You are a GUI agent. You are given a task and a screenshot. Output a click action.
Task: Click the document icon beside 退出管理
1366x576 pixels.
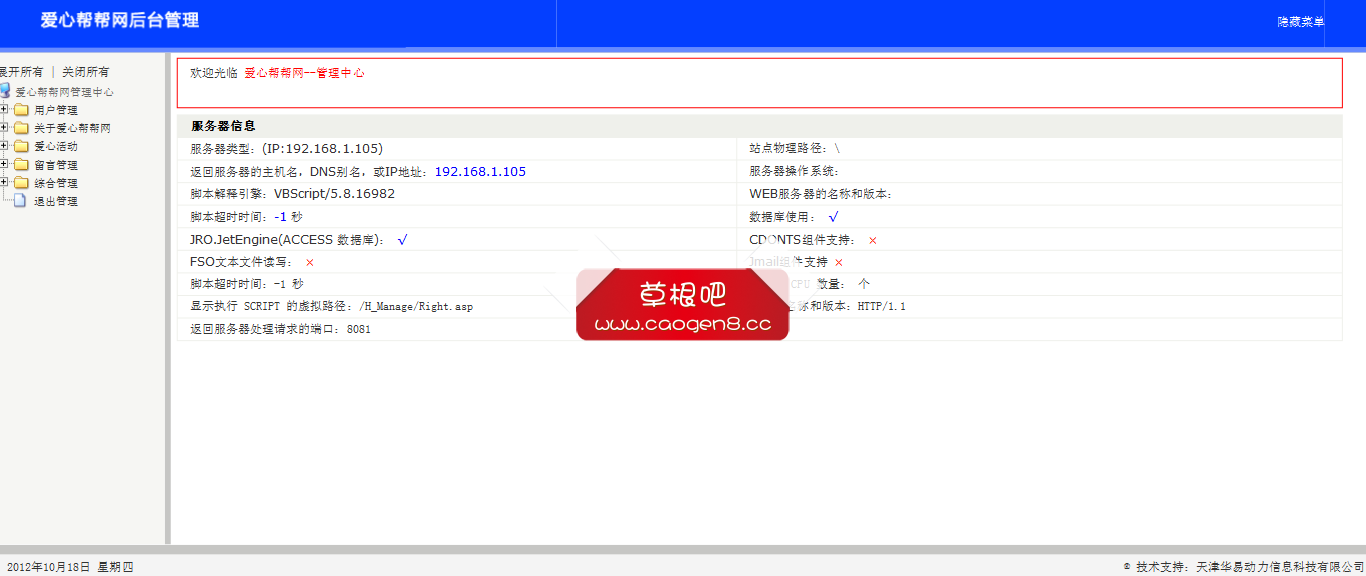(x=20, y=199)
